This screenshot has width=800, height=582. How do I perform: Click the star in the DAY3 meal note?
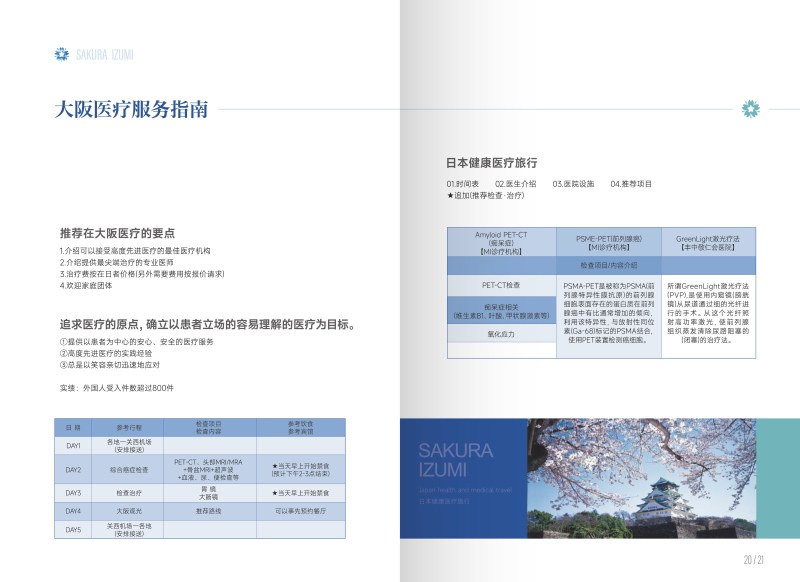point(275,493)
